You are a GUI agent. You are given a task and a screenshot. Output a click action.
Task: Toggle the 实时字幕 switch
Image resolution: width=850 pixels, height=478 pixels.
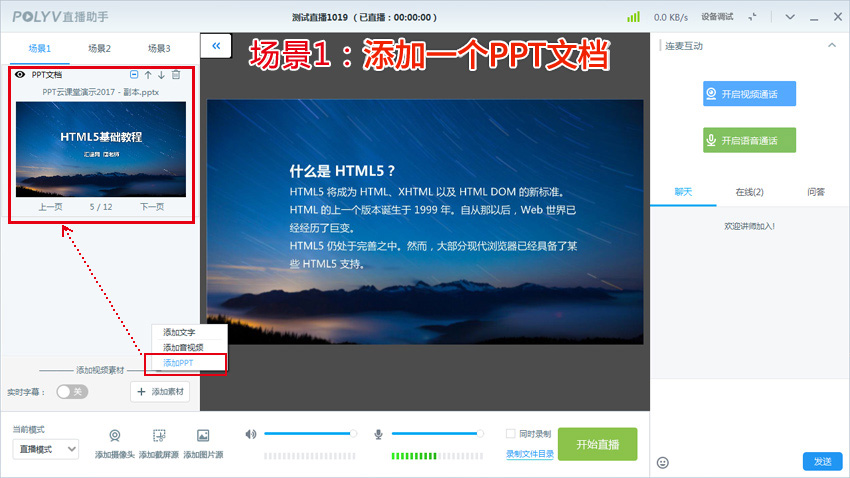tap(71, 392)
